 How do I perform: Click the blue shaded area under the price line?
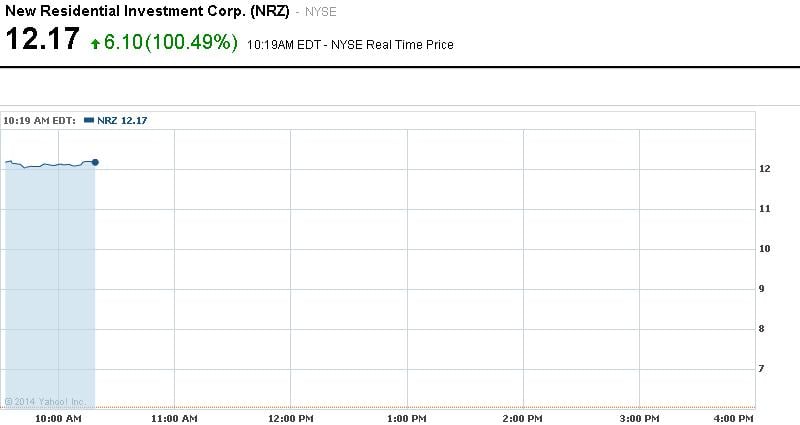pos(50,280)
